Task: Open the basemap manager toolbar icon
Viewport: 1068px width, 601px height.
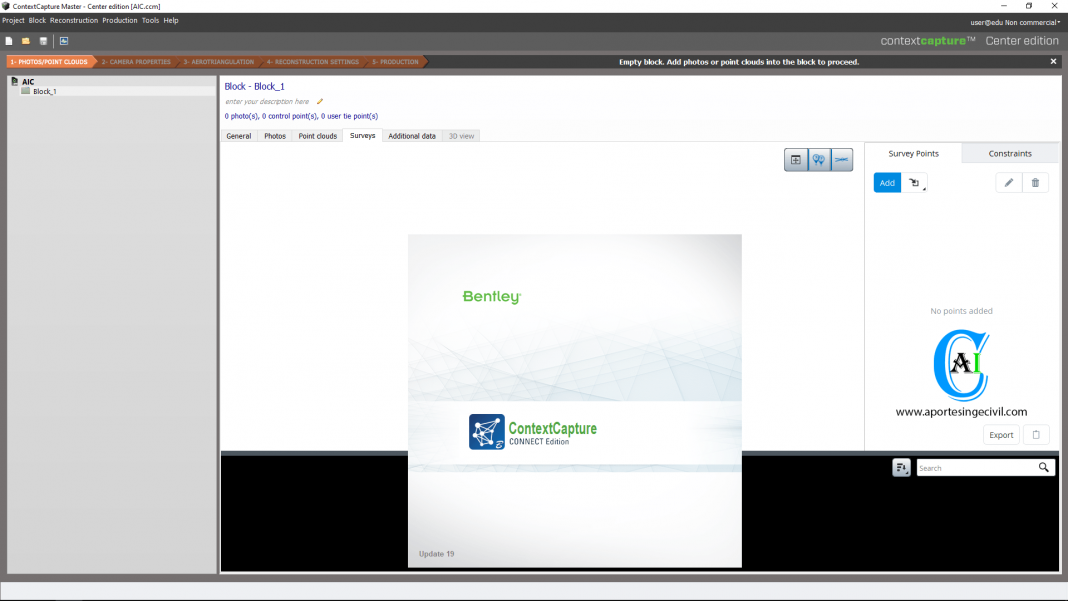Action: pos(63,41)
